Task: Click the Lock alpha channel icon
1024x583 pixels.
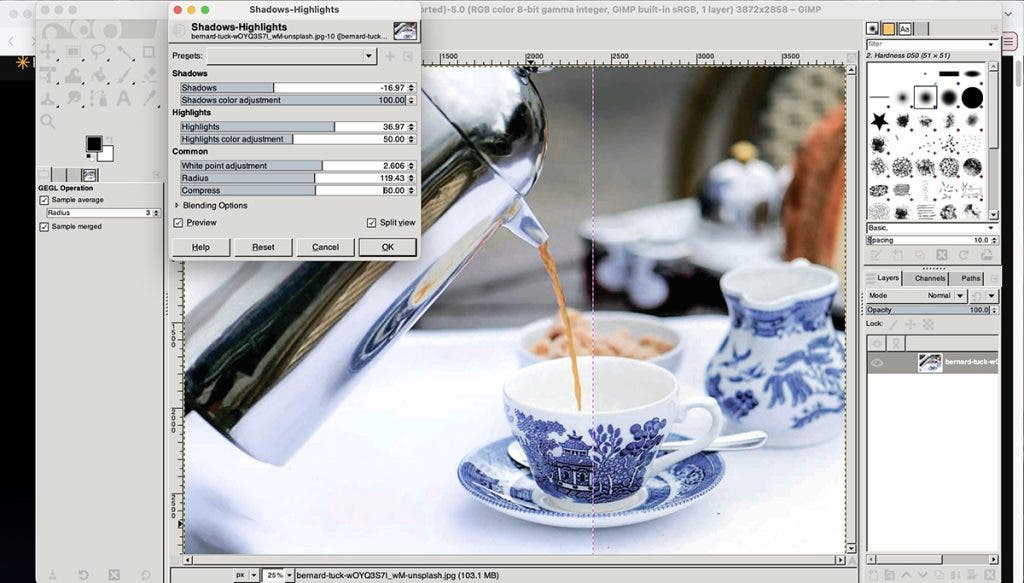Action: click(928, 324)
